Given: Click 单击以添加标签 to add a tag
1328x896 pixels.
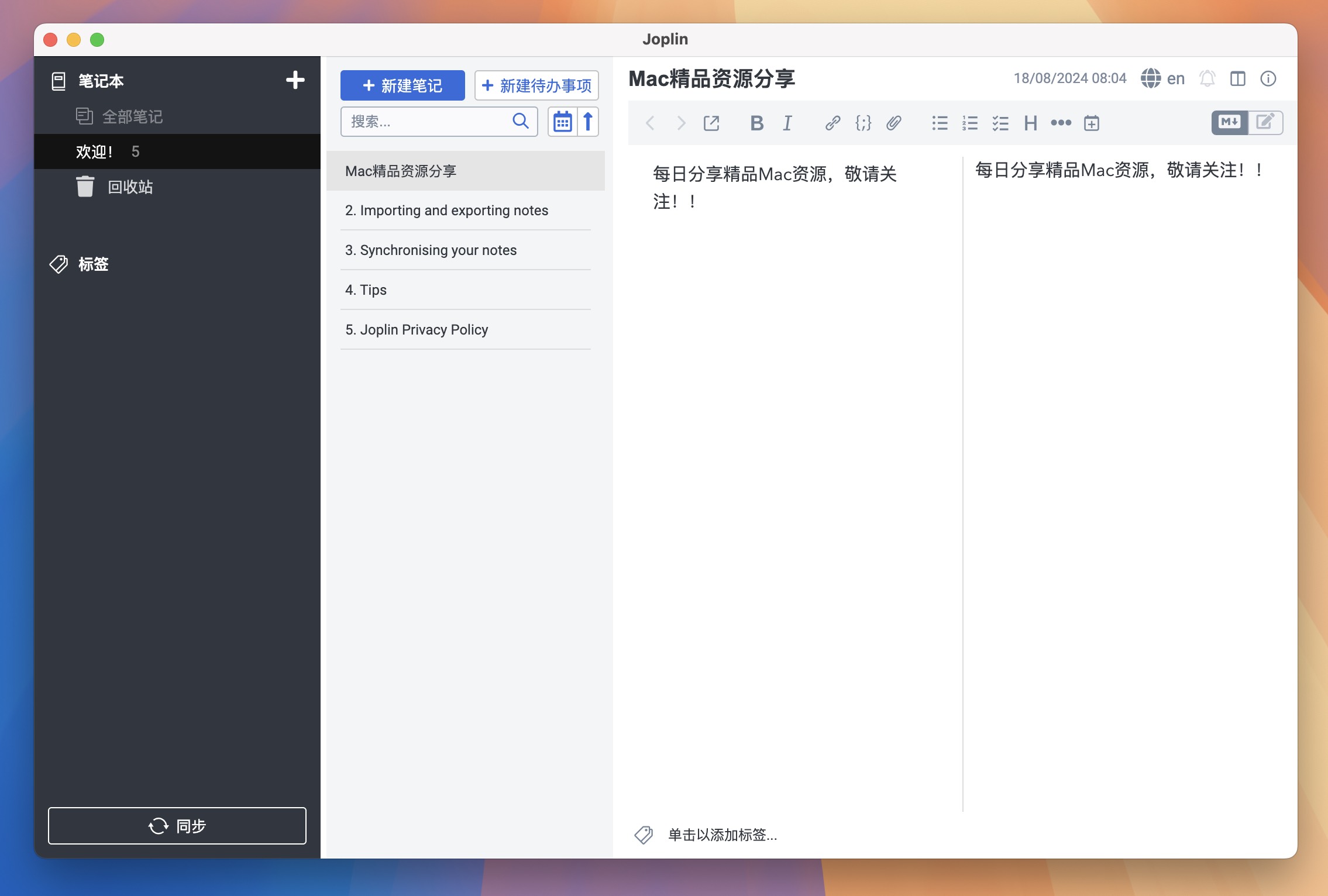Looking at the screenshot, I should click(723, 835).
